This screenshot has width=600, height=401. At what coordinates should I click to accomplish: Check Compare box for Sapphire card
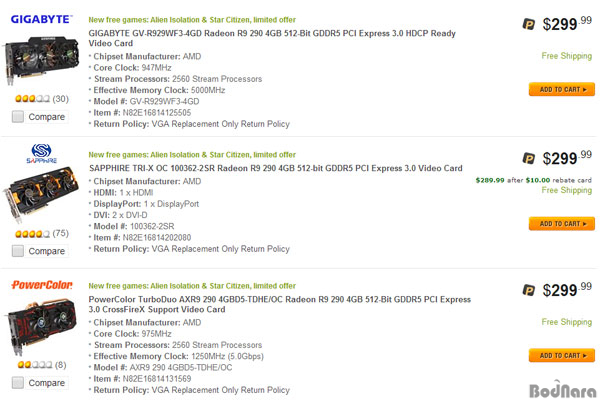point(18,251)
